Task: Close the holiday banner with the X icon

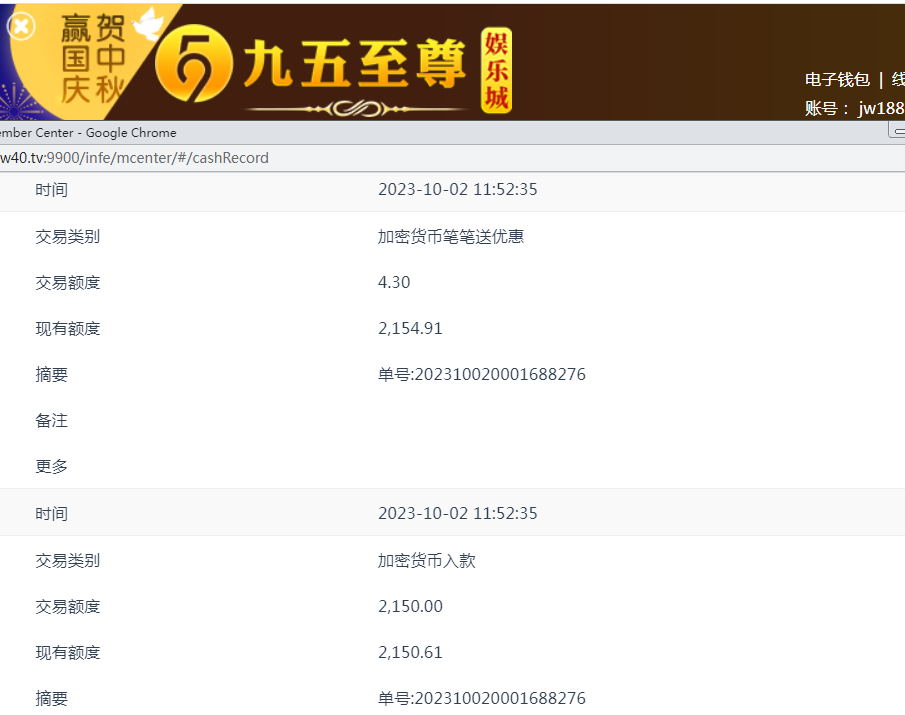Action: pyautogui.click(x=21, y=27)
